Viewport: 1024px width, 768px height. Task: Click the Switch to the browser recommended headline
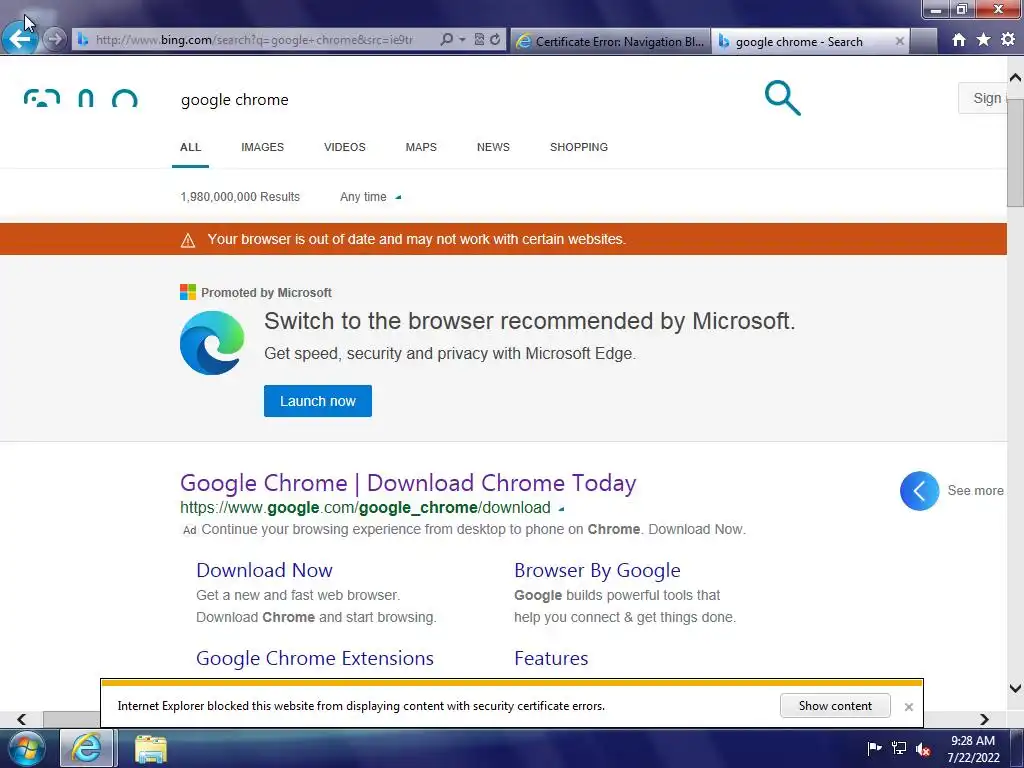point(530,321)
